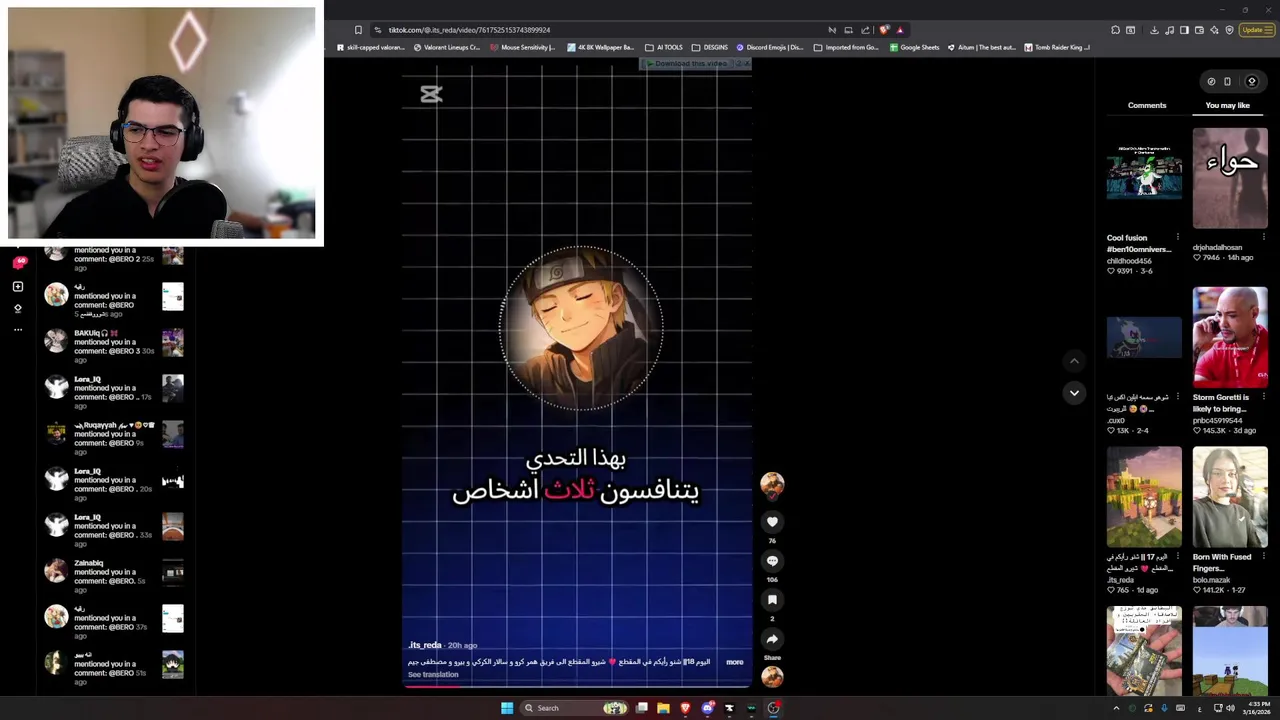The height and width of the screenshot is (720, 1280).
Task: Click the See translation link
Action: [433, 675]
